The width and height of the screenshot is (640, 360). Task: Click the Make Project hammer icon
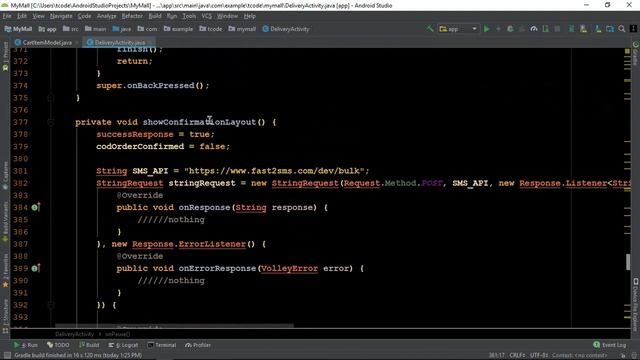pos(430,29)
